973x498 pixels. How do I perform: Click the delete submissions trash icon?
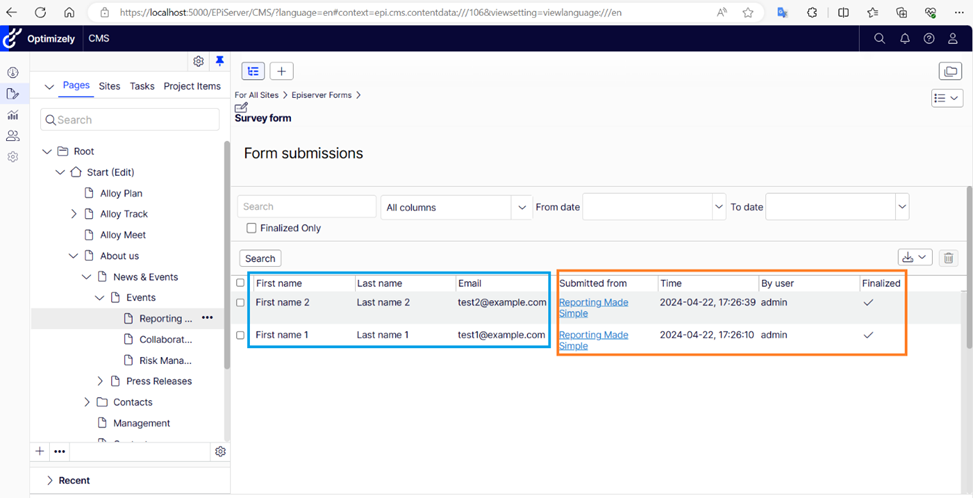(949, 258)
